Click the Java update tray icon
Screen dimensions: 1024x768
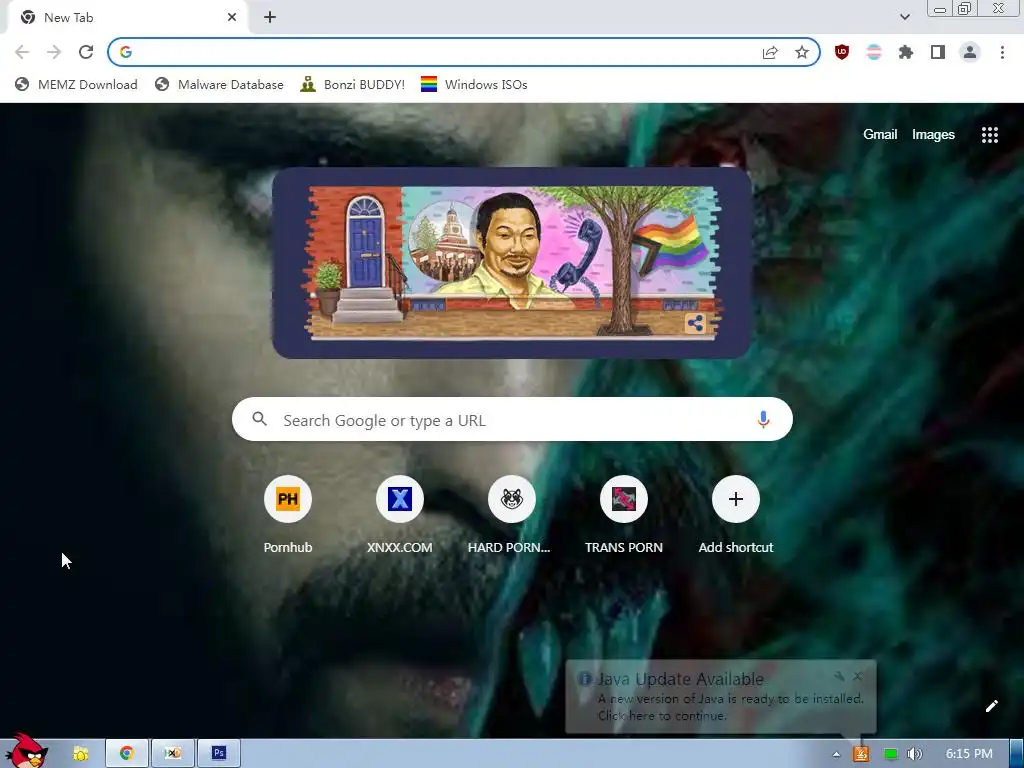(x=861, y=754)
